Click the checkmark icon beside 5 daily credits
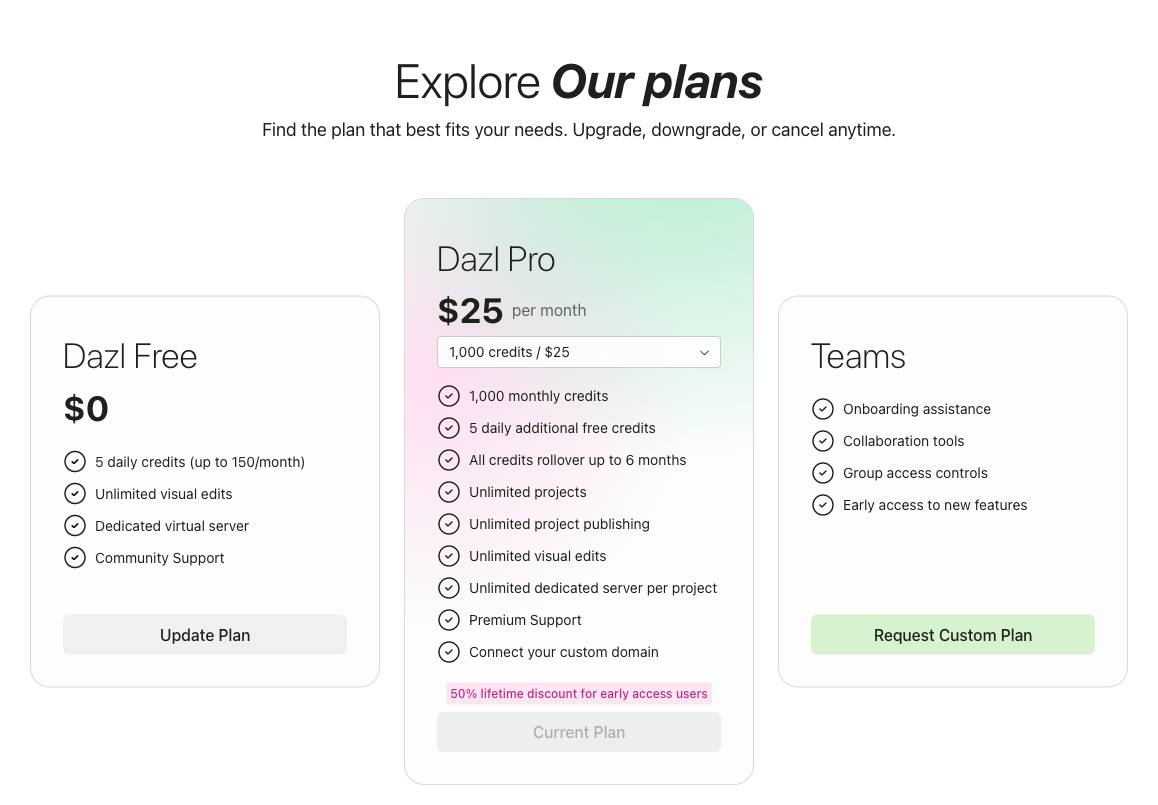1158x805 pixels. (75, 461)
